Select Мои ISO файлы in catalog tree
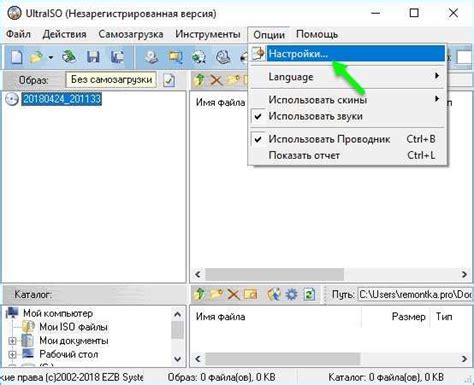 (73, 327)
